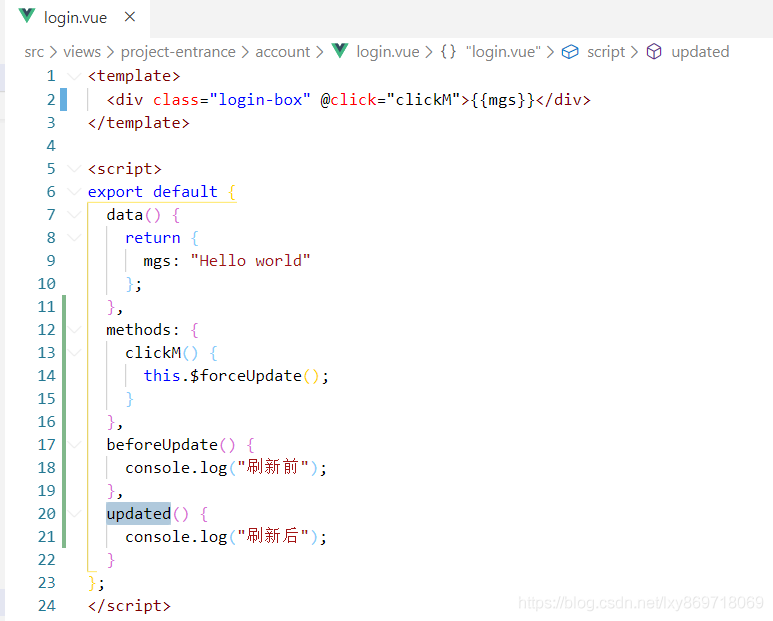
Task: Open the updated breadcrumb segment
Action: [700, 52]
